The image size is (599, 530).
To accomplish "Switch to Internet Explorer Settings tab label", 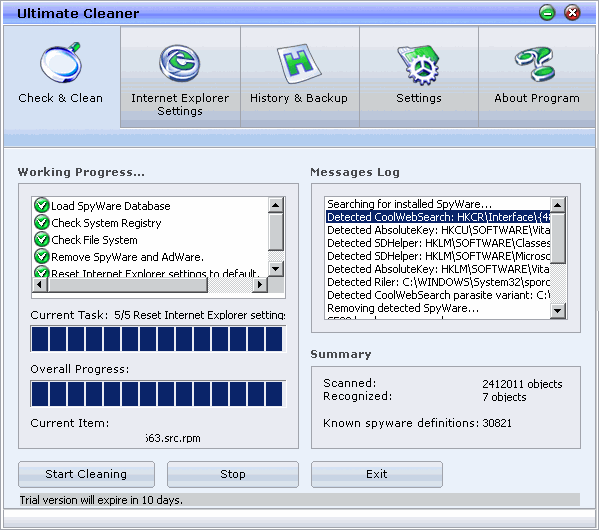I will click(180, 104).
